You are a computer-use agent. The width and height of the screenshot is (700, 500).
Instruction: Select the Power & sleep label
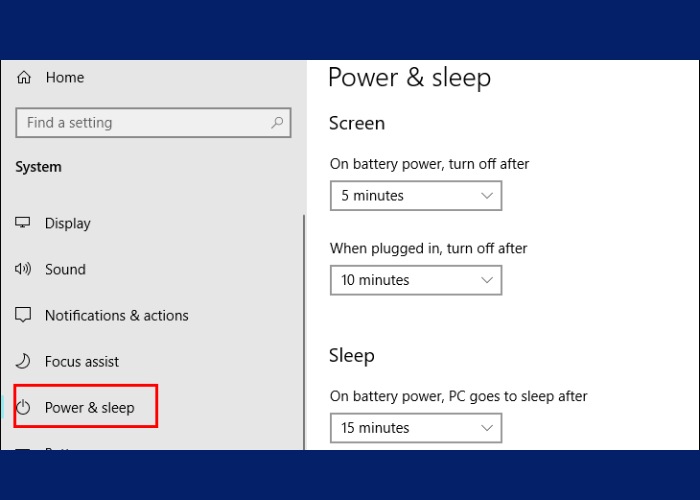click(x=89, y=407)
